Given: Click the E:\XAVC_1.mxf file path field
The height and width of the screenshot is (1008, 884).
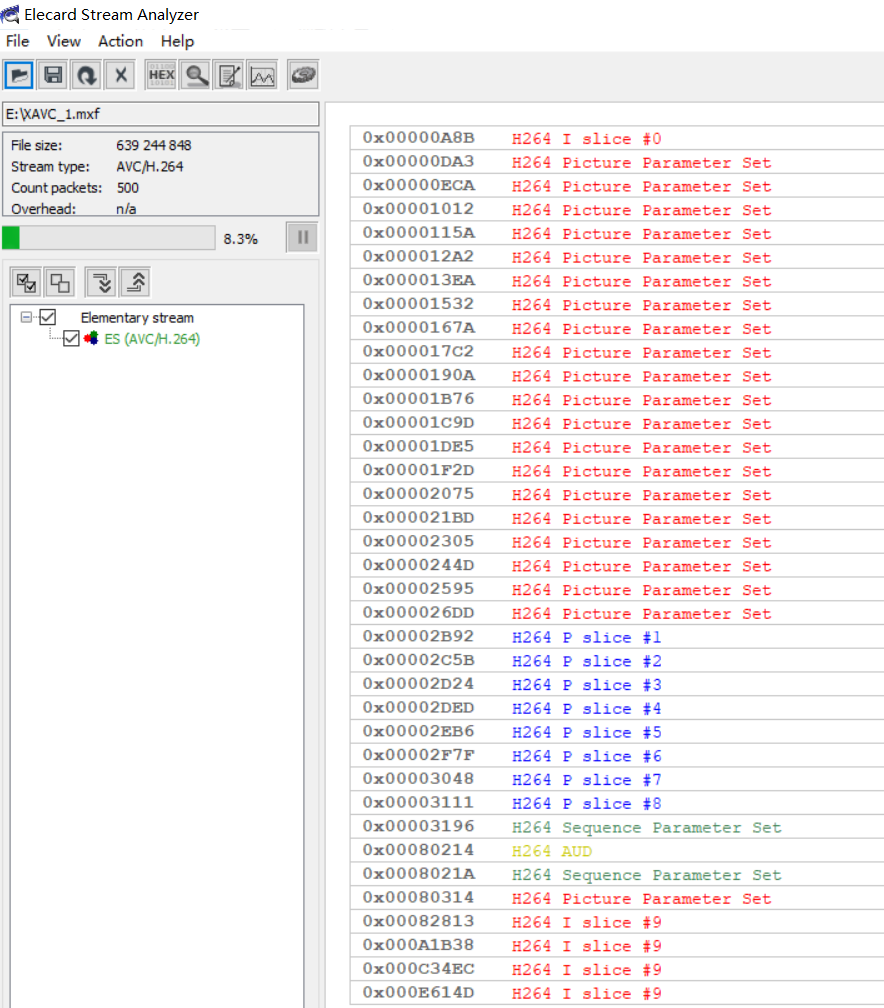Looking at the screenshot, I should click(161, 114).
